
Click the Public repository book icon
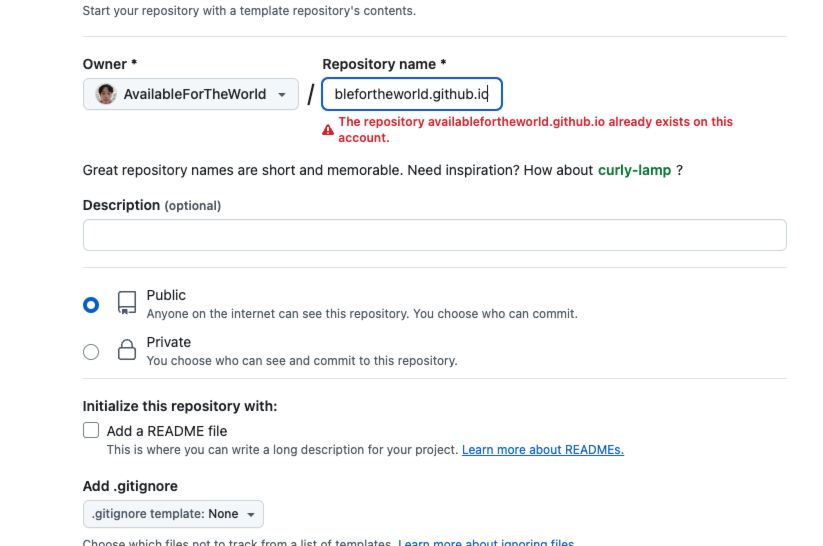127,303
